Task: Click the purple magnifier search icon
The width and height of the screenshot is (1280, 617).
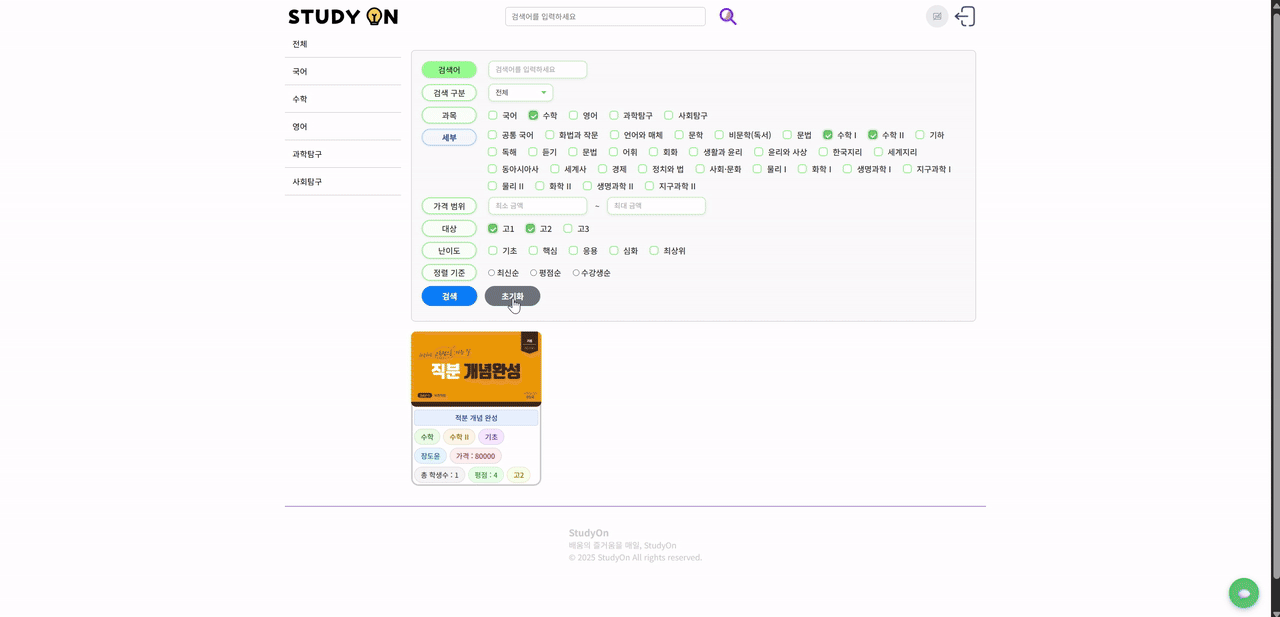Action: pos(728,16)
